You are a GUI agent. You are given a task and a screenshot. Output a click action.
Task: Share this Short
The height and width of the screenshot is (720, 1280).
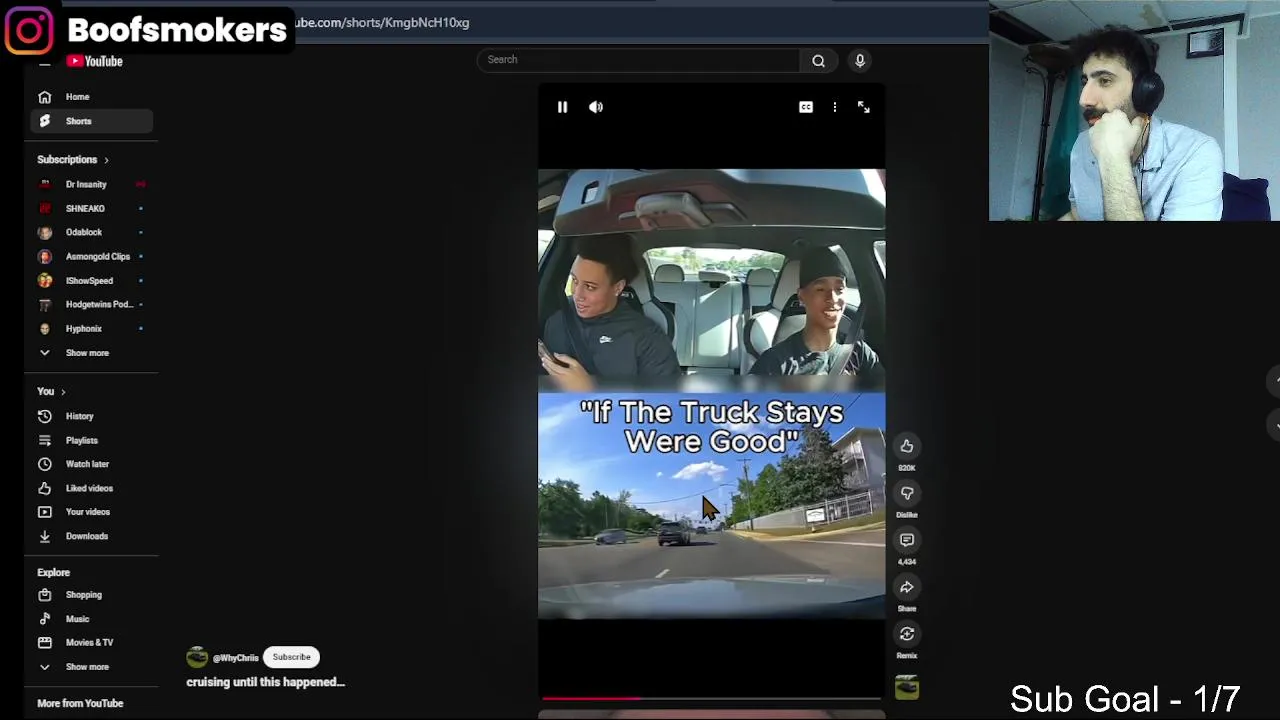coord(907,587)
